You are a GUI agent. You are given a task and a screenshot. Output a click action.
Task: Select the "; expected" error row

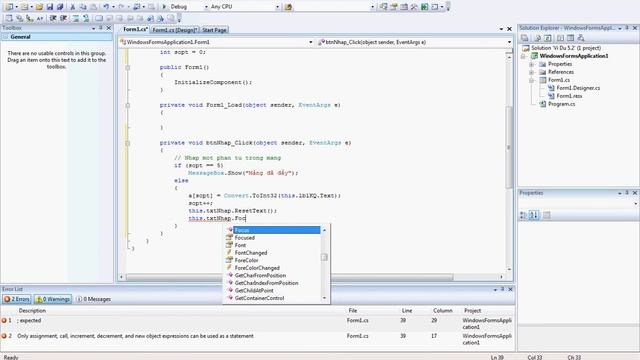tap(257, 323)
